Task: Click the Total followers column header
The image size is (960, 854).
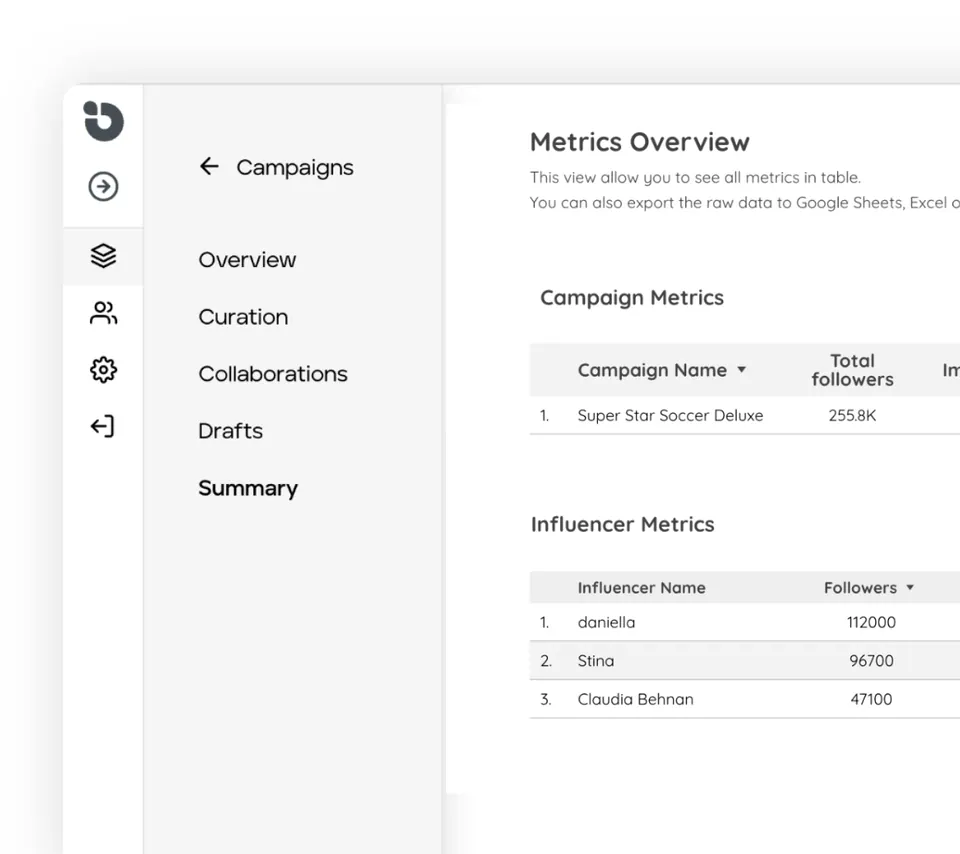Action: click(x=852, y=370)
